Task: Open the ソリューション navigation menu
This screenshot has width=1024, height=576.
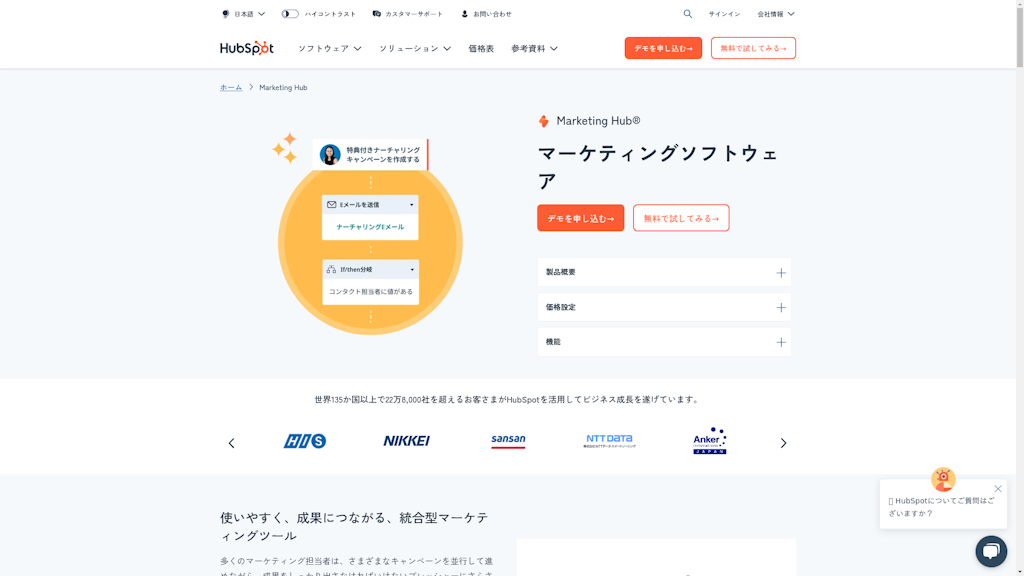Action: click(x=414, y=48)
